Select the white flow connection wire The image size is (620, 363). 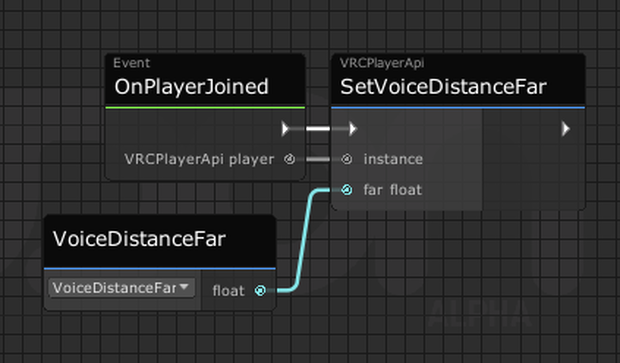point(318,129)
